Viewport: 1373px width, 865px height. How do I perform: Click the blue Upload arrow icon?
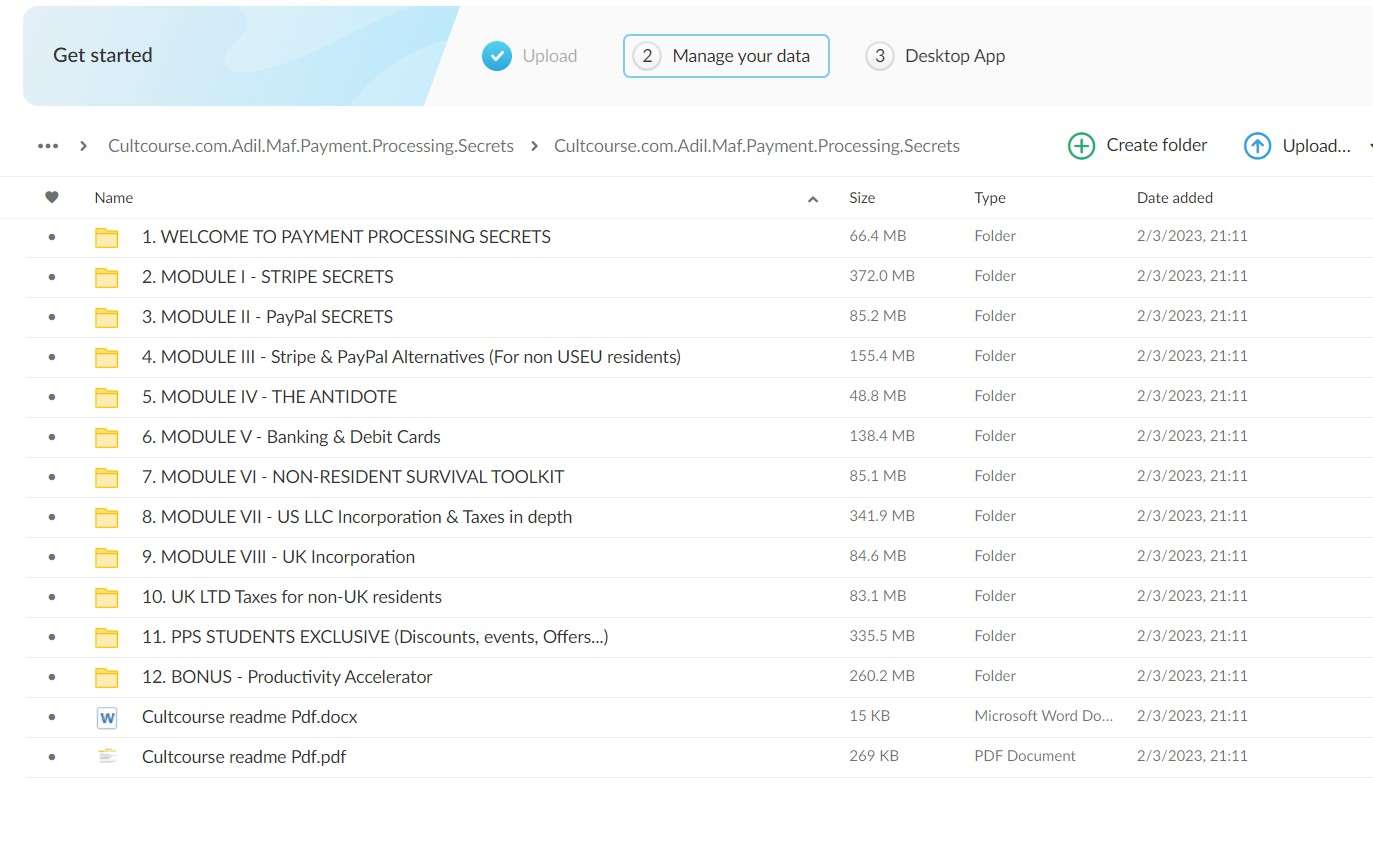pyautogui.click(x=1257, y=146)
